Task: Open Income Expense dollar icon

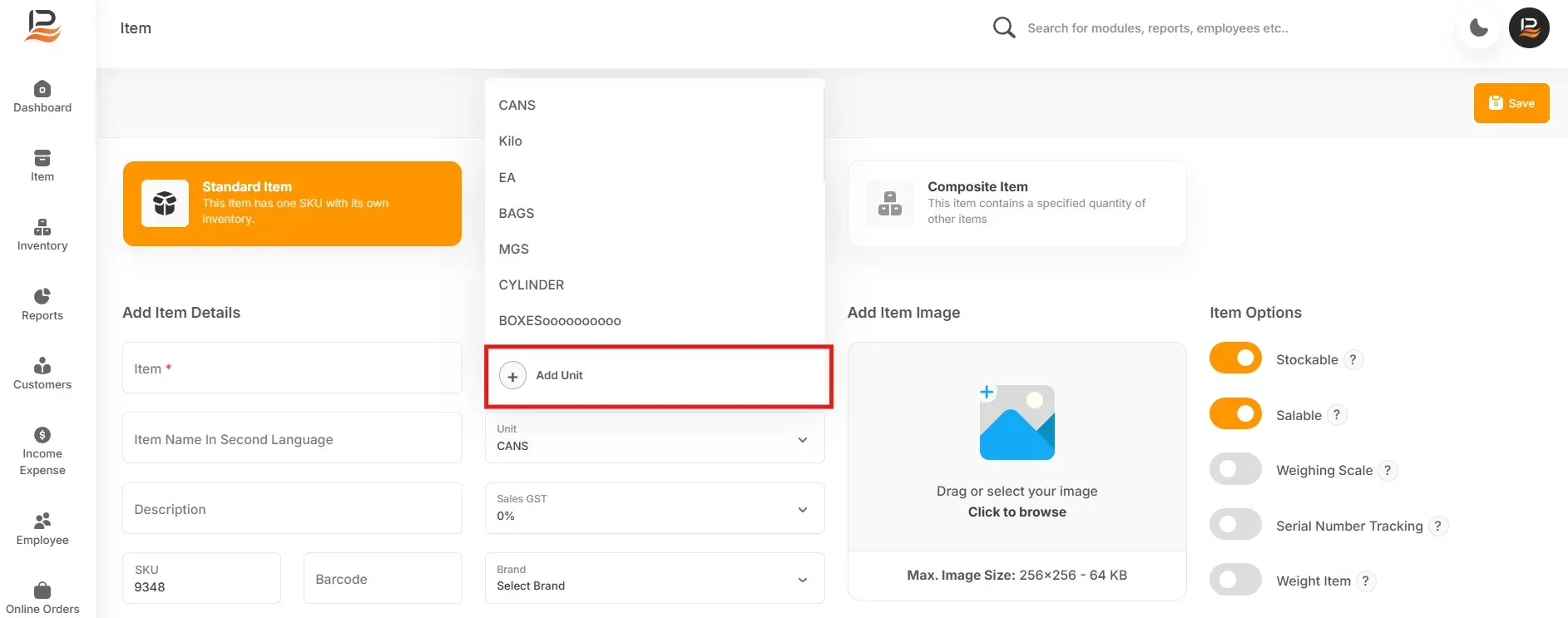Action: (42, 434)
